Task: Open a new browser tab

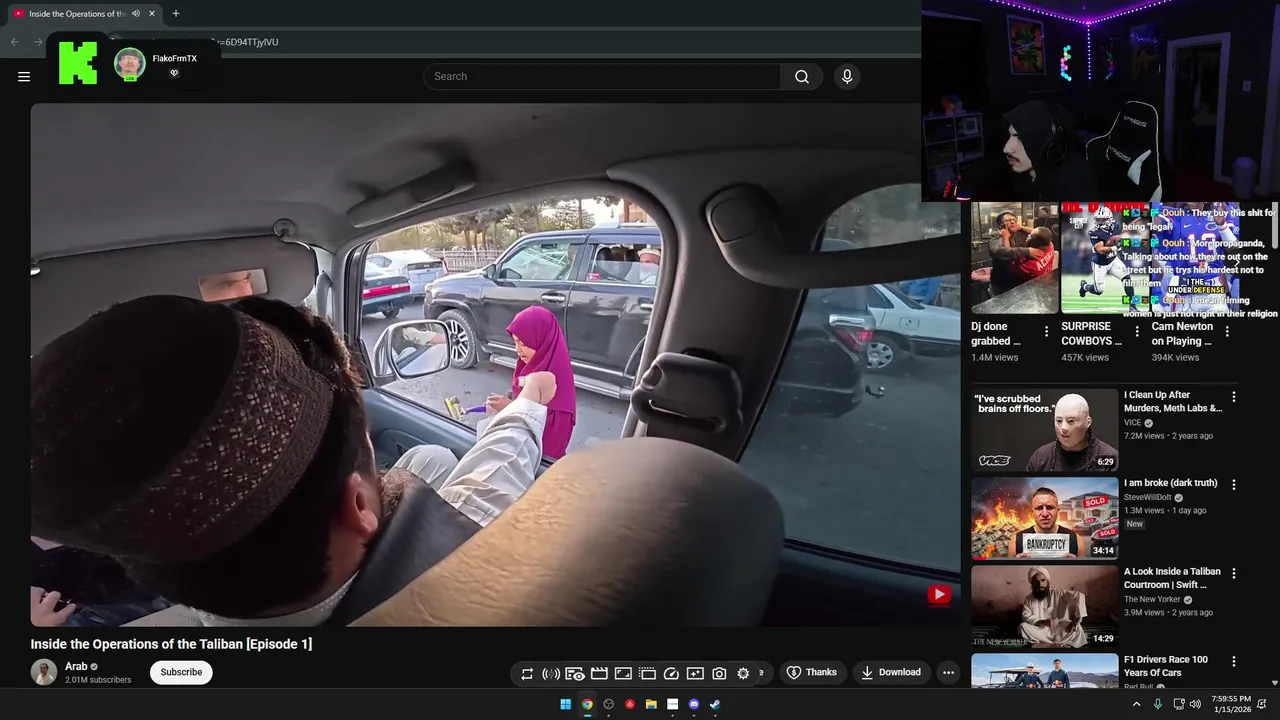Action: point(176,14)
